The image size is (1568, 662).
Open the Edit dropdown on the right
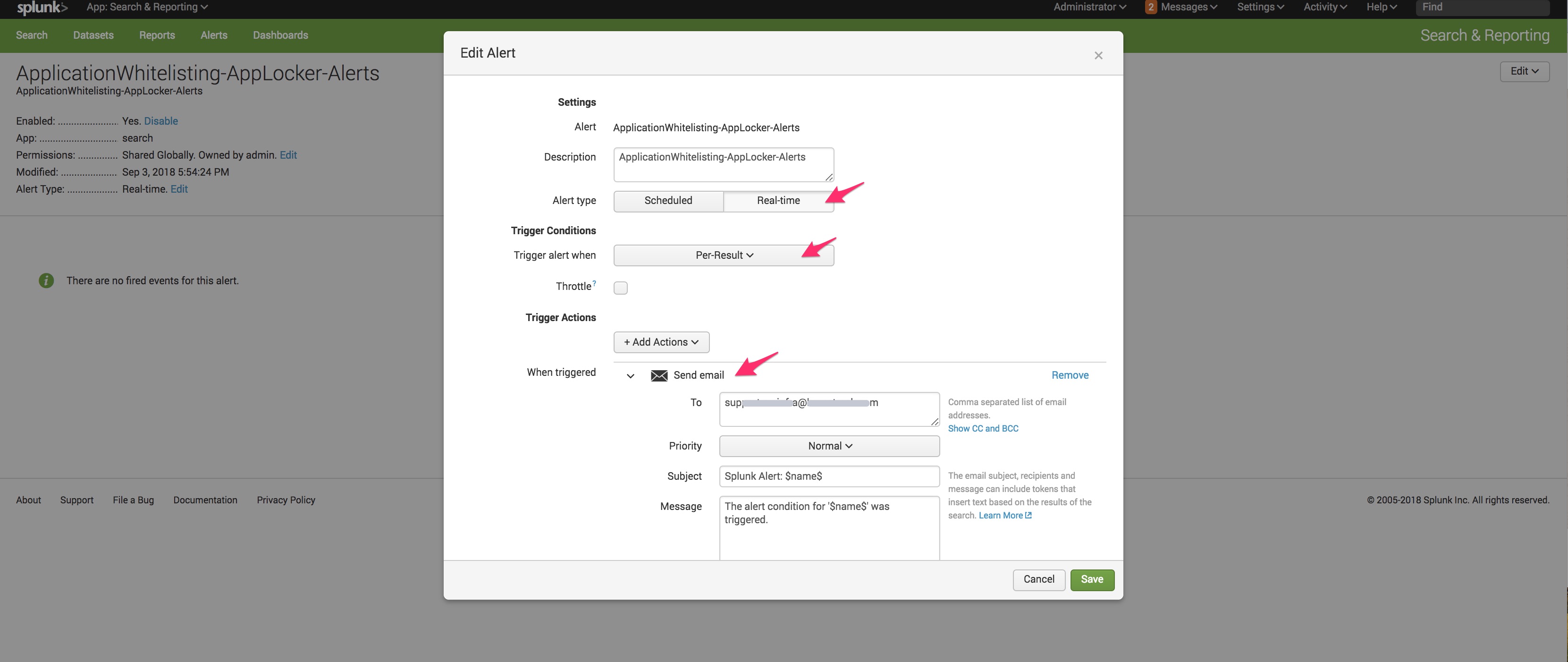click(x=1524, y=71)
